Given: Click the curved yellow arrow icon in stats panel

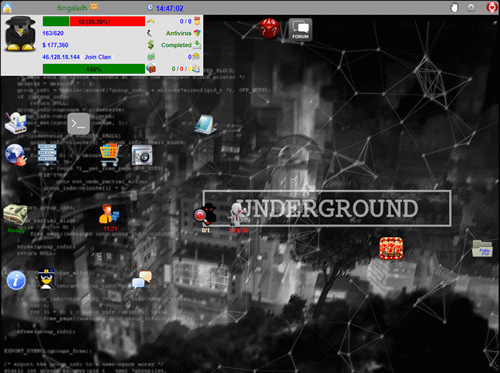Looking at the screenshot, I should click(x=151, y=21).
